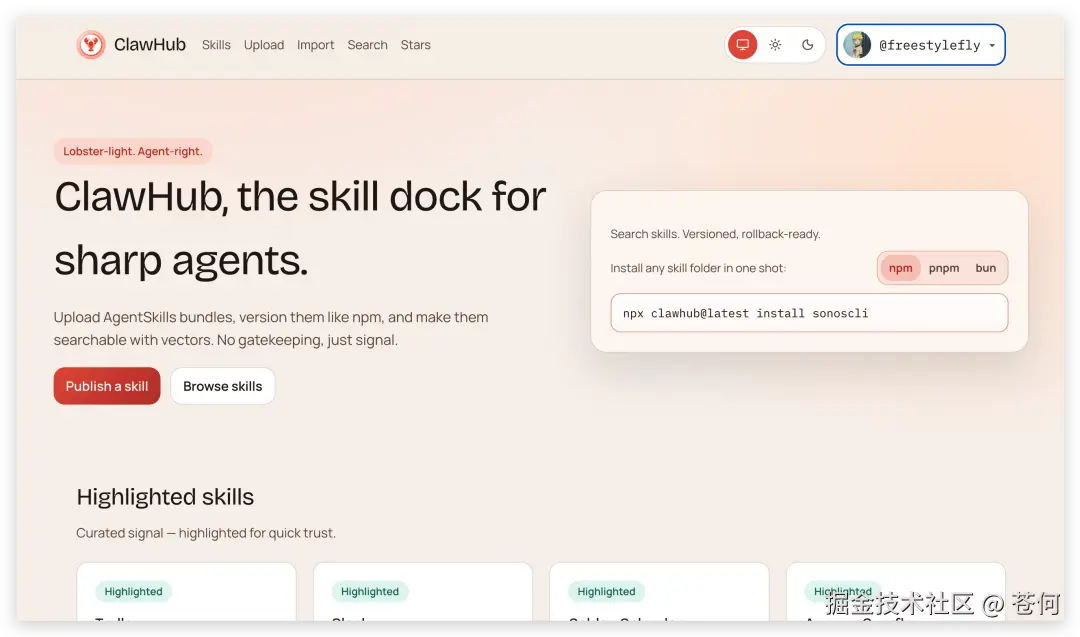Open the Import nav link
The height and width of the screenshot is (637, 1080).
[x=315, y=45]
